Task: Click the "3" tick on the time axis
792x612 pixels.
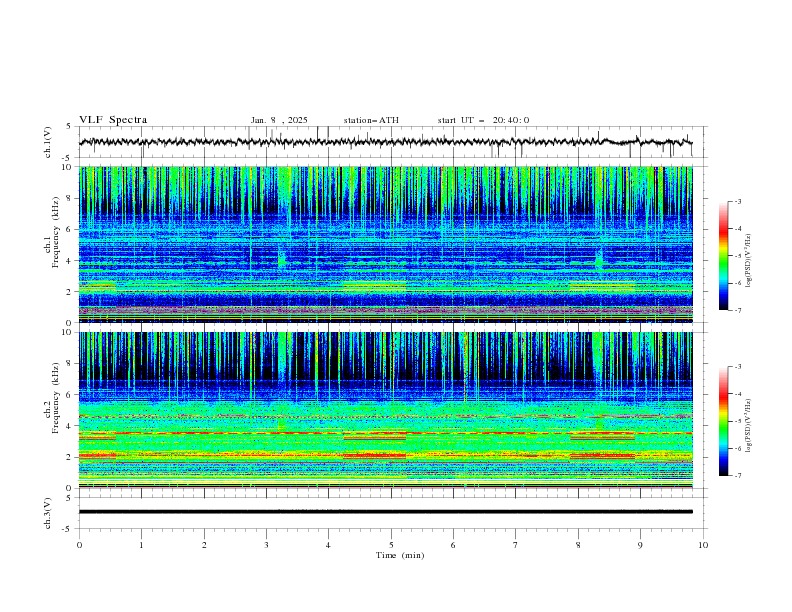Action: coord(266,545)
